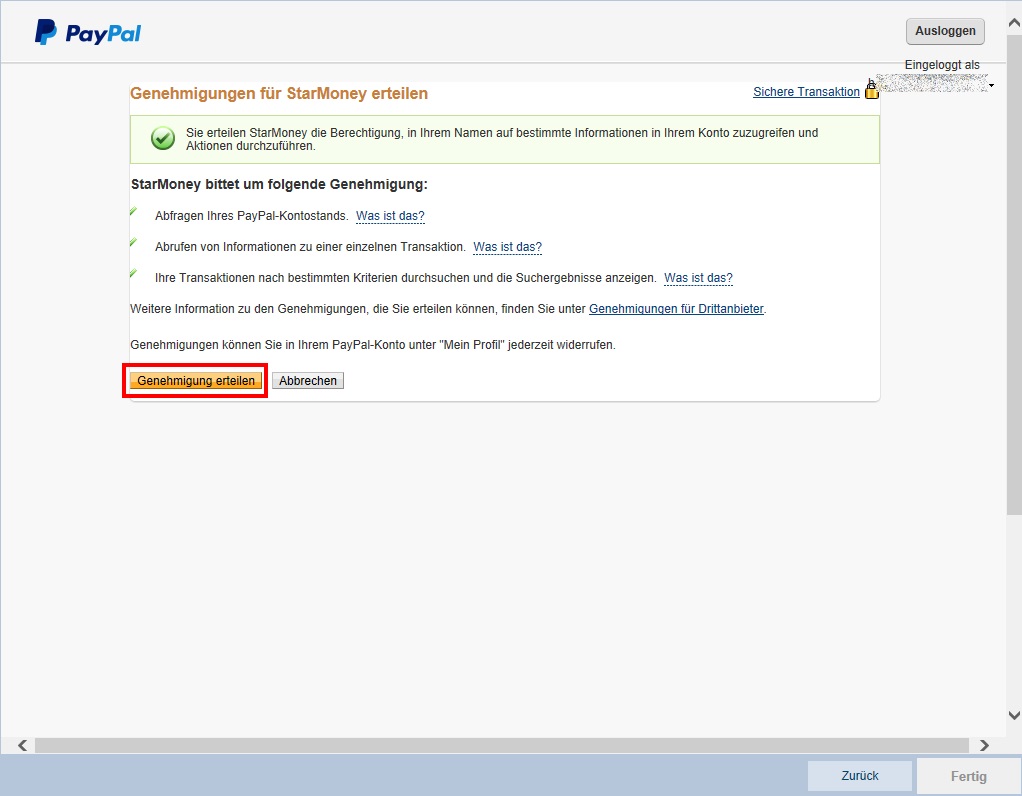
Task: Click the vertical scrollbar thumb
Action: [1014, 274]
